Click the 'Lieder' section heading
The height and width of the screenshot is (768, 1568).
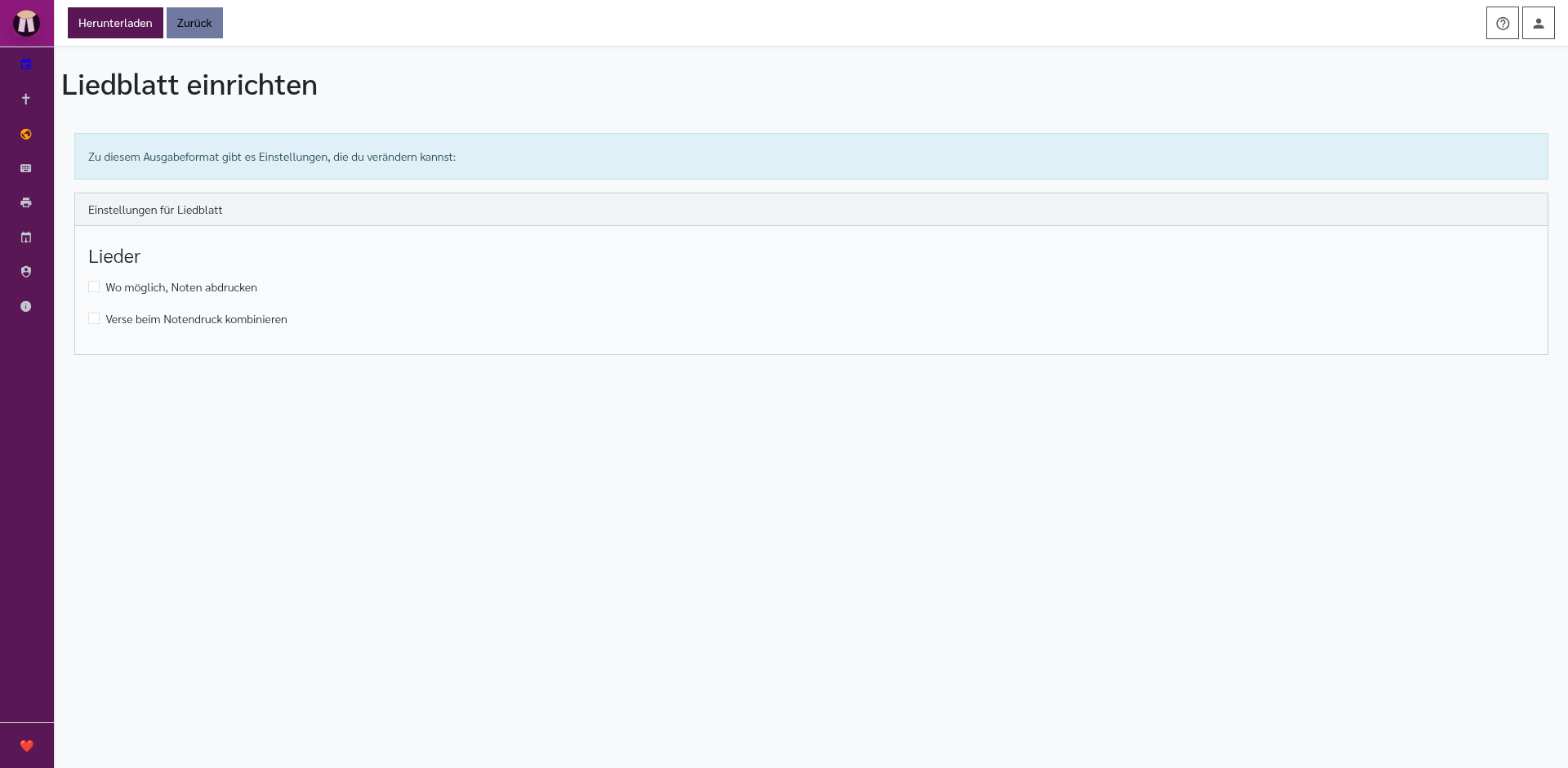tap(114, 256)
